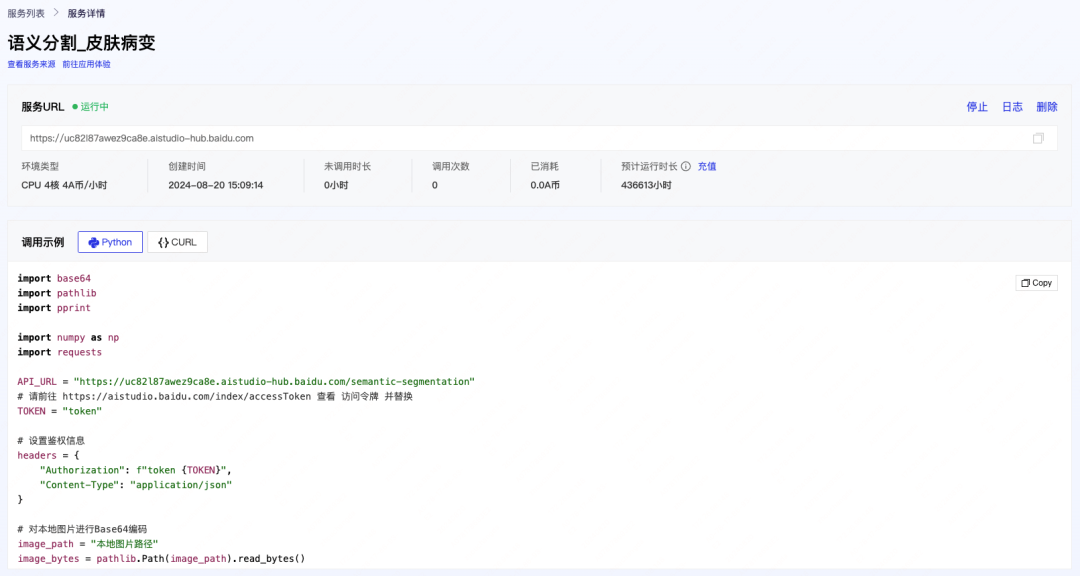1080x576 pixels.
Task: Click the import requests code line
Action: coord(59,352)
